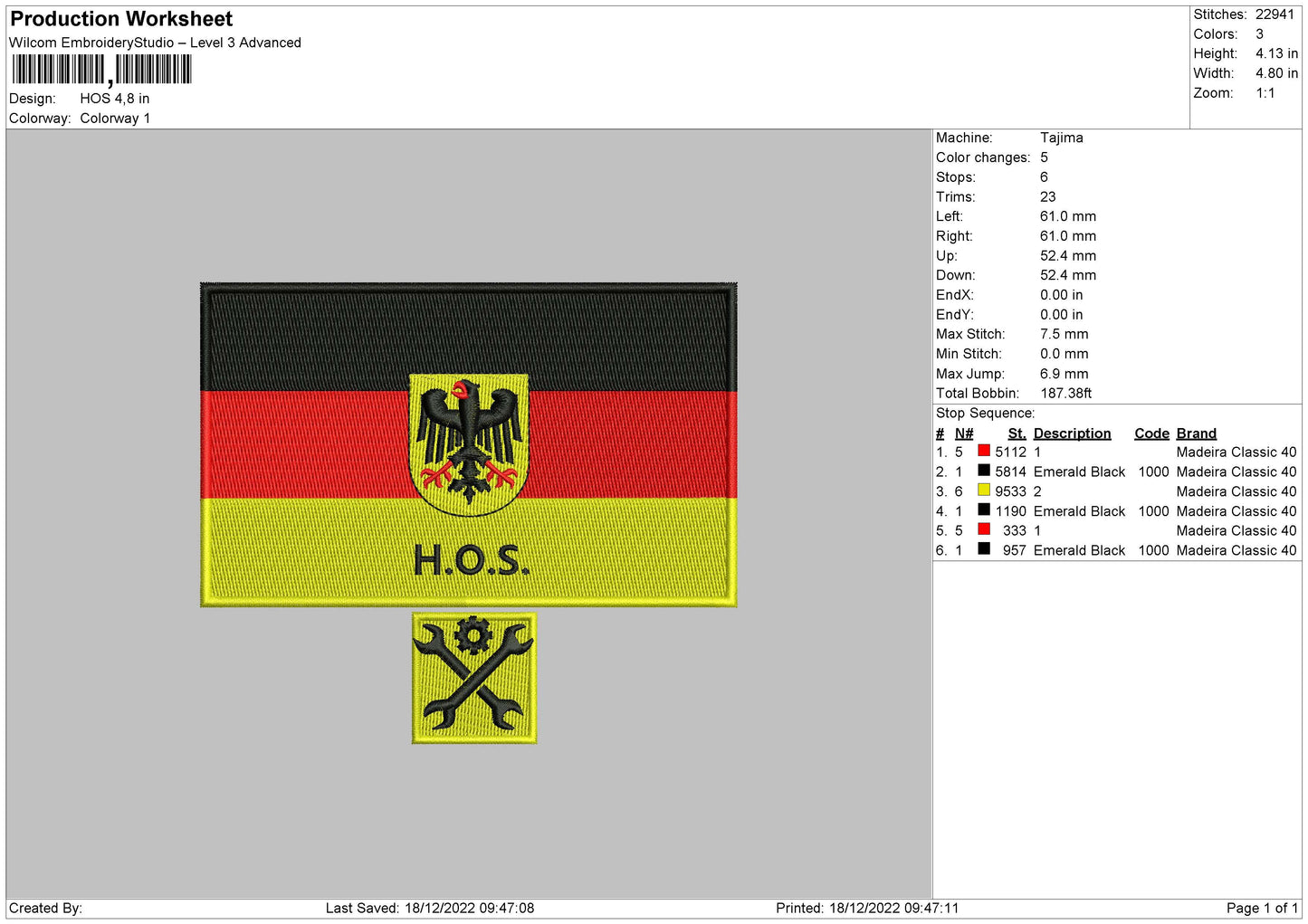
Task: Click the 'Production Worksheet' title
Action: 121,19
